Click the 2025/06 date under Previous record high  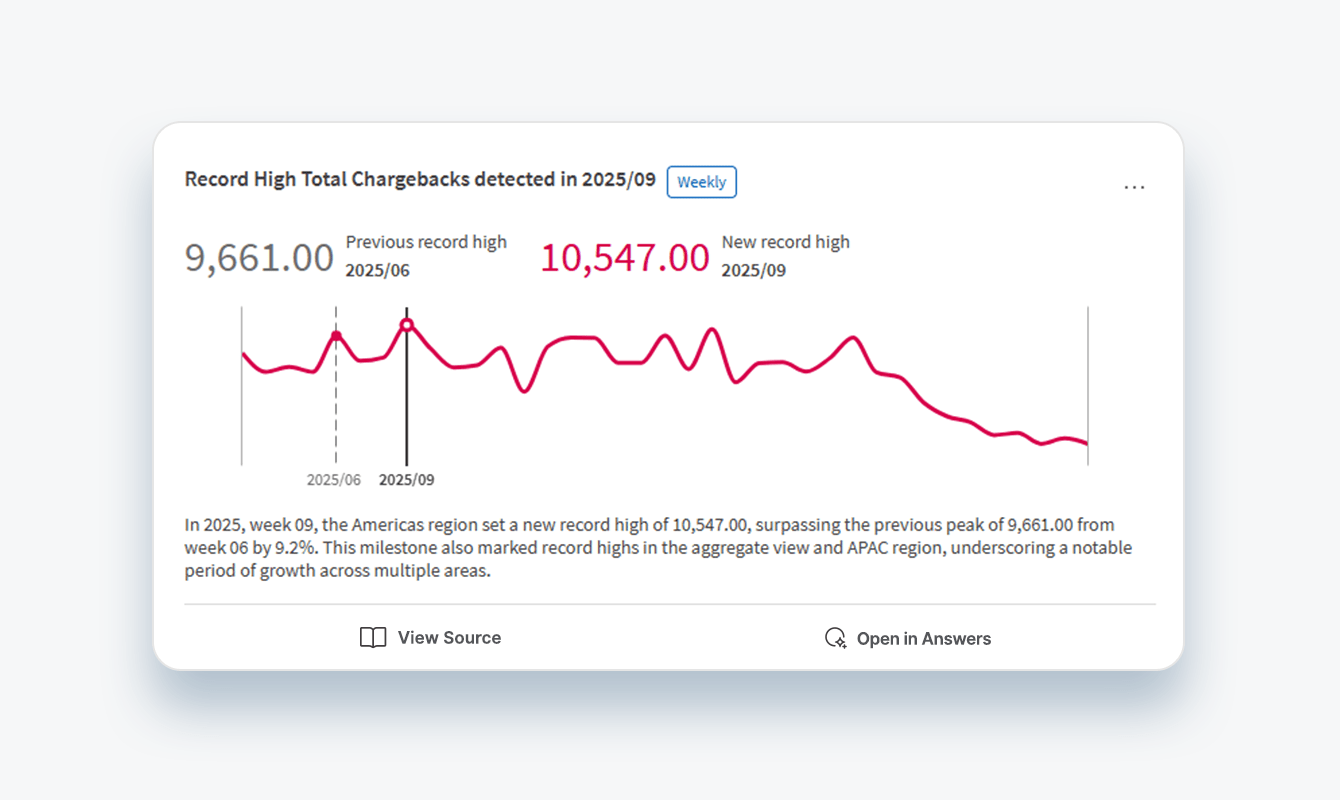[378, 271]
